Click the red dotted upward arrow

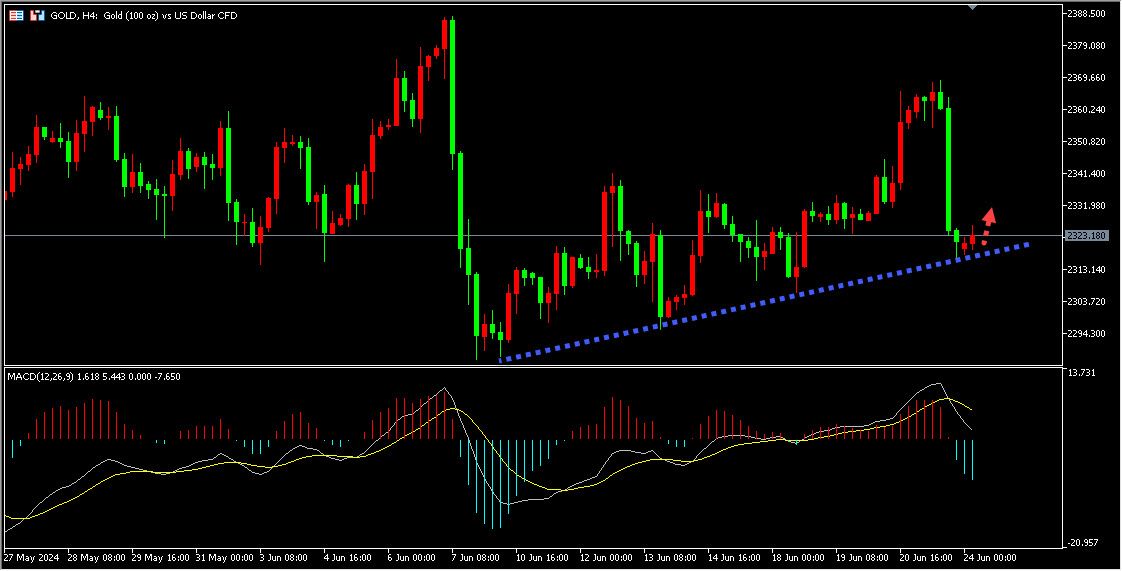[x=987, y=224]
